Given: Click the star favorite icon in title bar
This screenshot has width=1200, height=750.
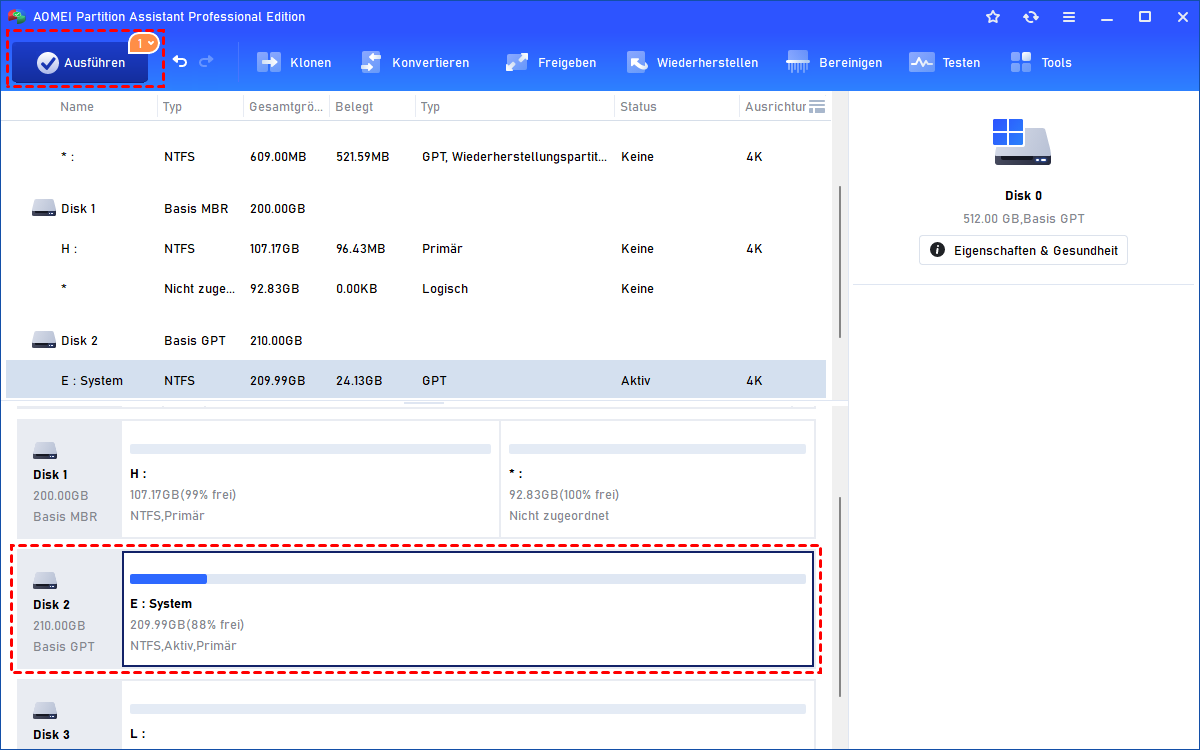Looking at the screenshot, I should point(993,17).
